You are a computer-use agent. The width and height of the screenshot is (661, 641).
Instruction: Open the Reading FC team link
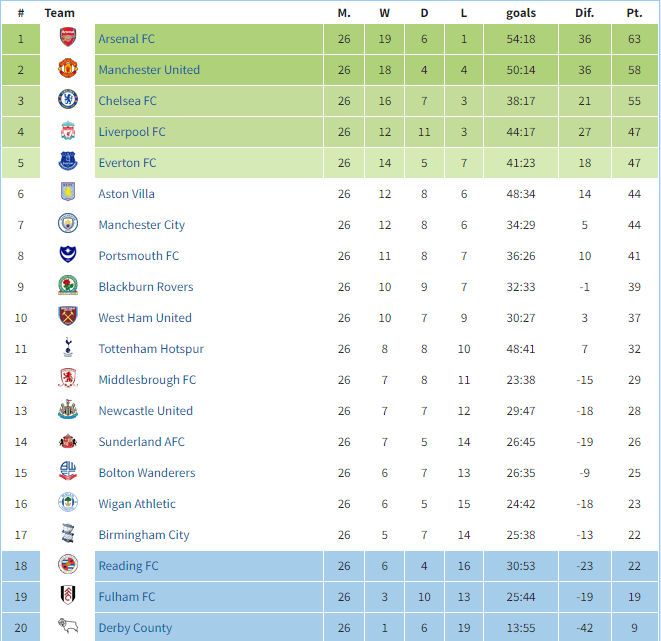(x=128, y=566)
